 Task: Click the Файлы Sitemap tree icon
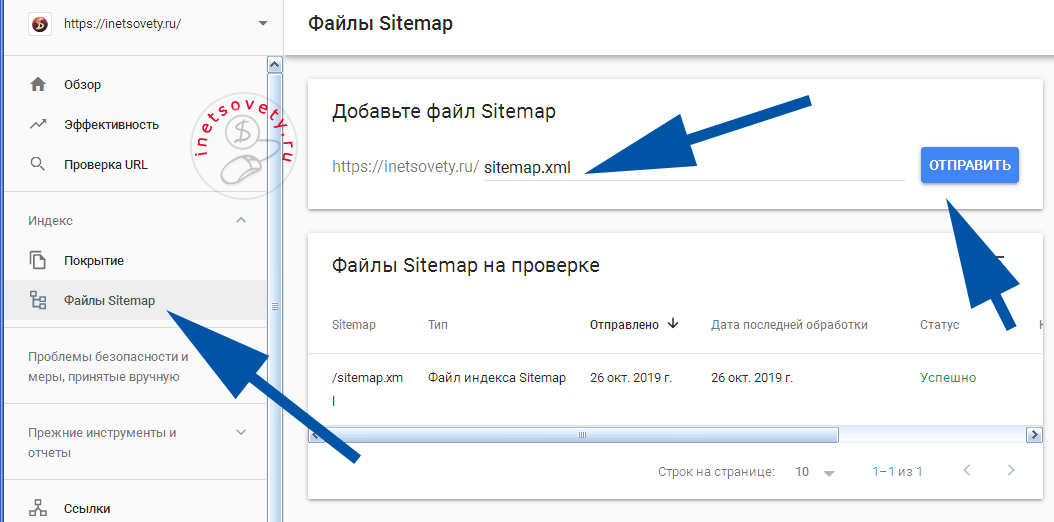coord(38,300)
